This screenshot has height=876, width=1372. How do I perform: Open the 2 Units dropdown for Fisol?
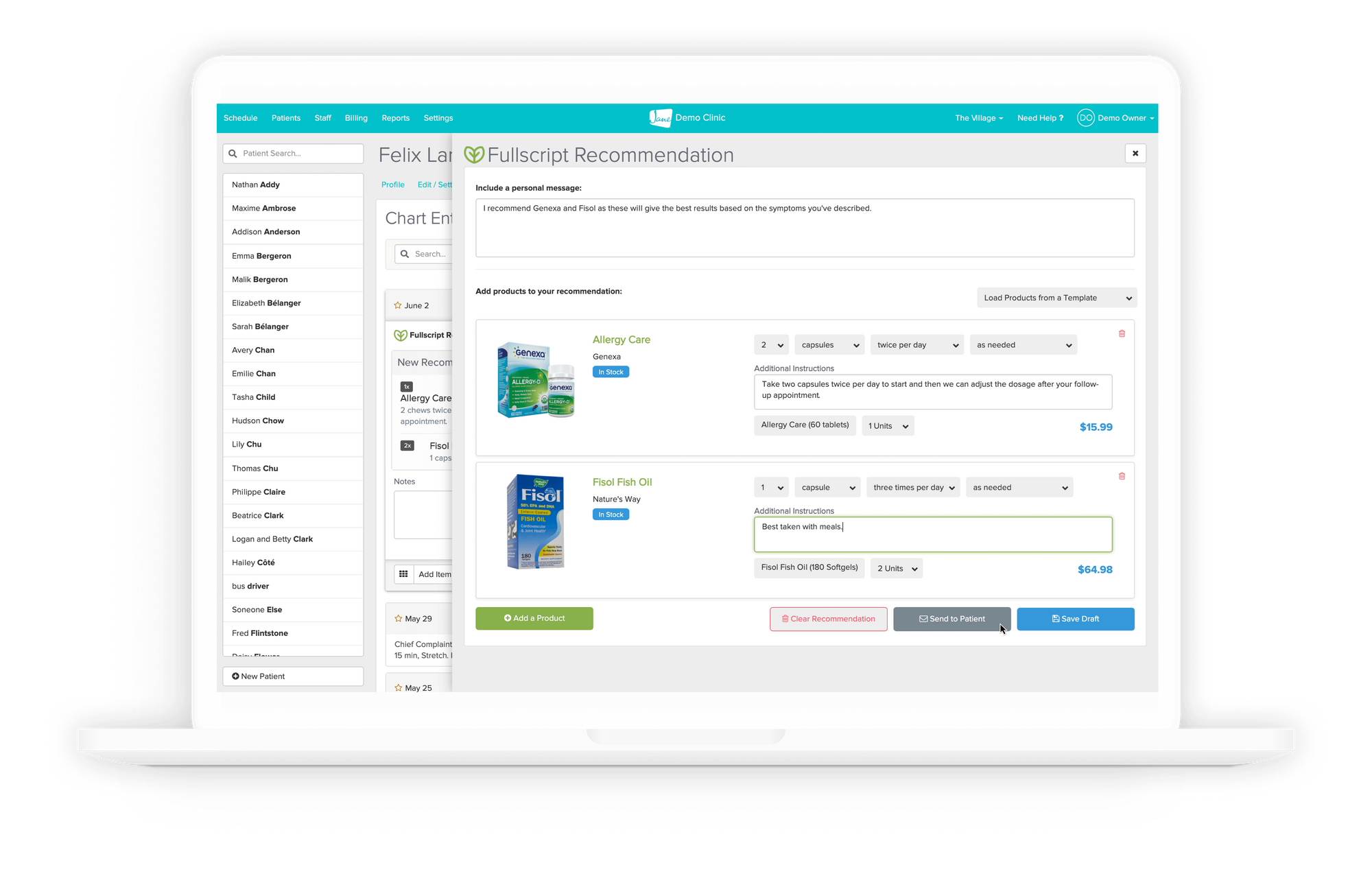(x=897, y=569)
